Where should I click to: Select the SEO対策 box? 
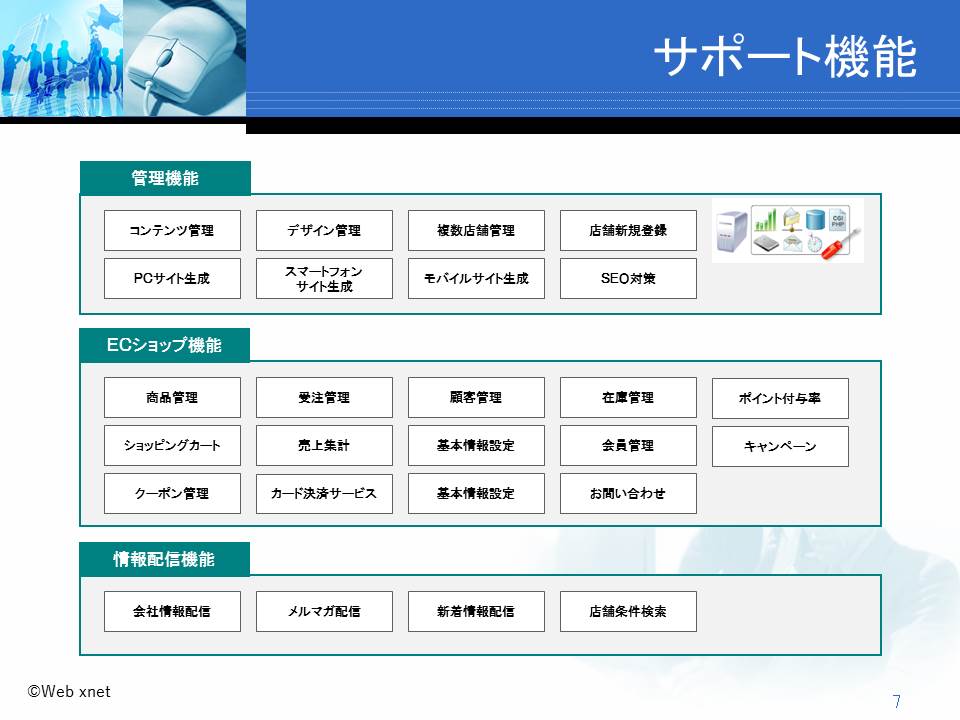tap(628, 278)
